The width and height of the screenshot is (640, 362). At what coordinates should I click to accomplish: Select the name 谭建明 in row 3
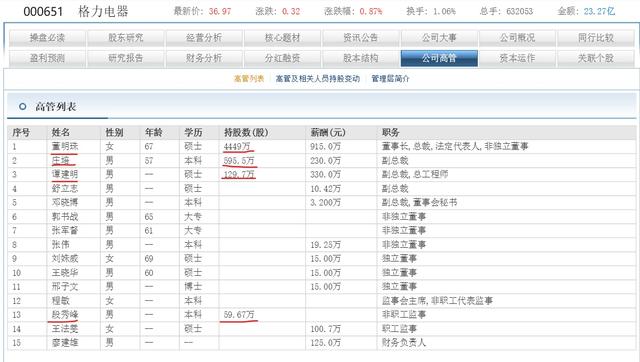click(x=65, y=175)
